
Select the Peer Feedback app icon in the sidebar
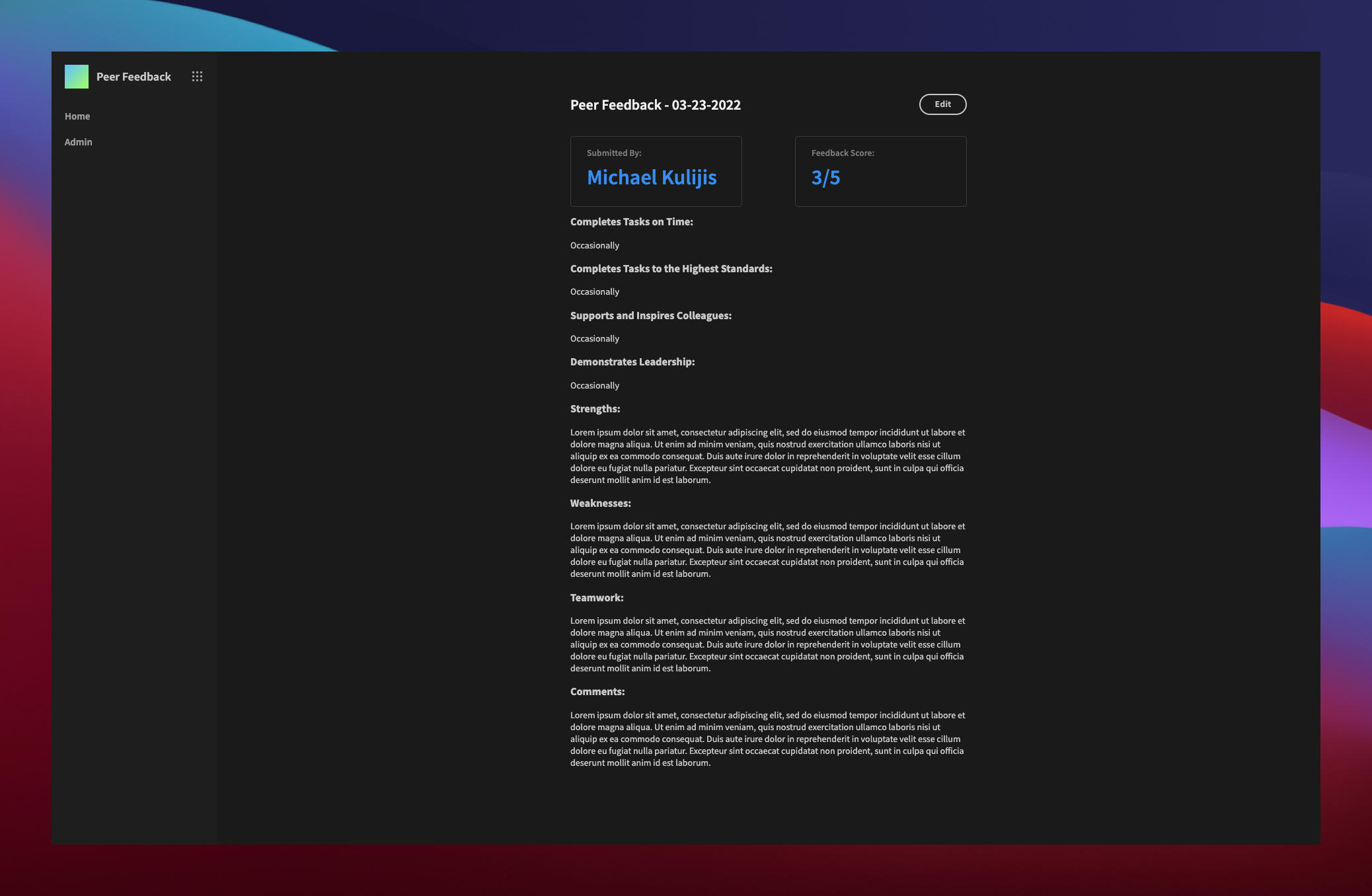[75, 75]
